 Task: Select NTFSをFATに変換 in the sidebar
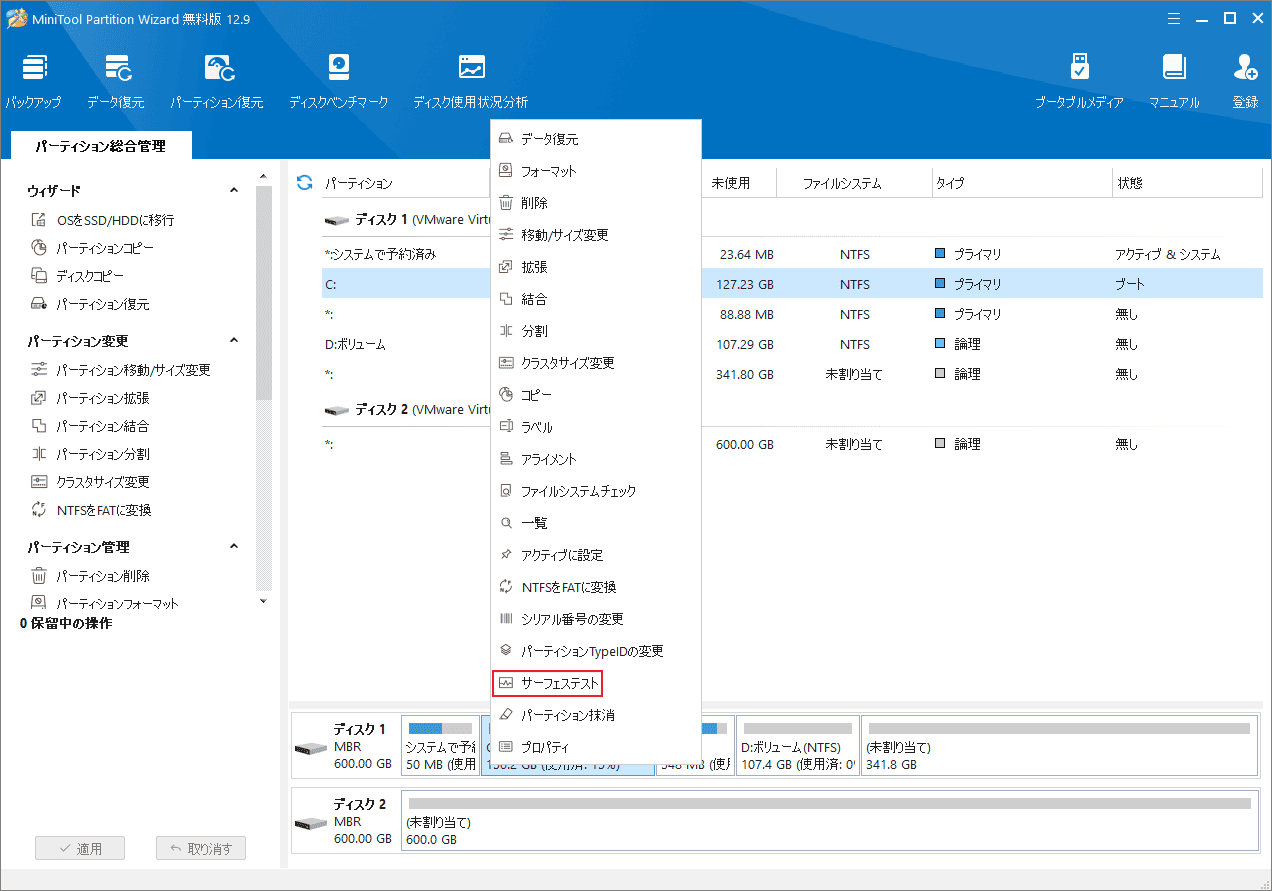(x=91, y=510)
